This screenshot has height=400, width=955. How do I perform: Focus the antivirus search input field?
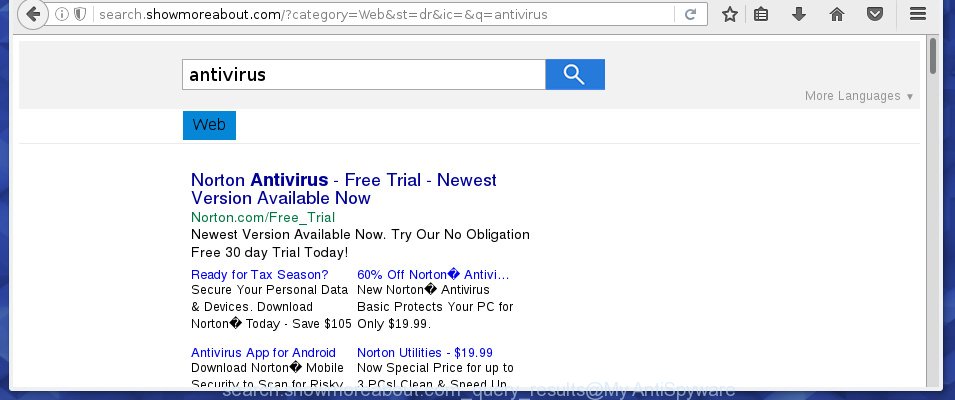[364, 74]
